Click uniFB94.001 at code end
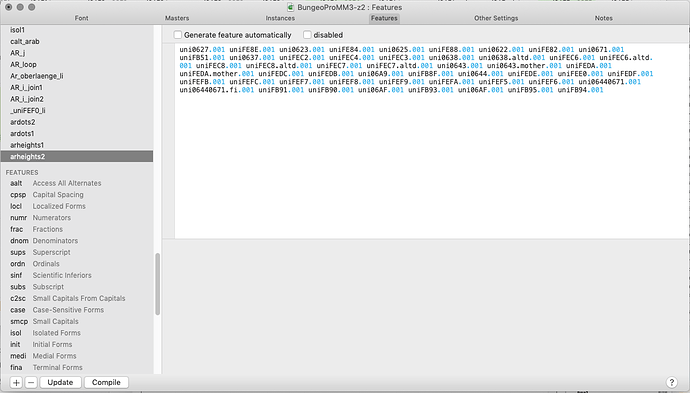The width and height of the screenshot is (690, 393). [x=580, y=90]
